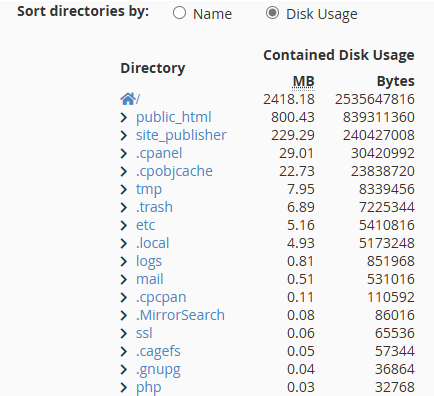Expand the public_html directory chevron
Image resolution: width=434 pixels, height=396 pixels.
coord(124,117)
